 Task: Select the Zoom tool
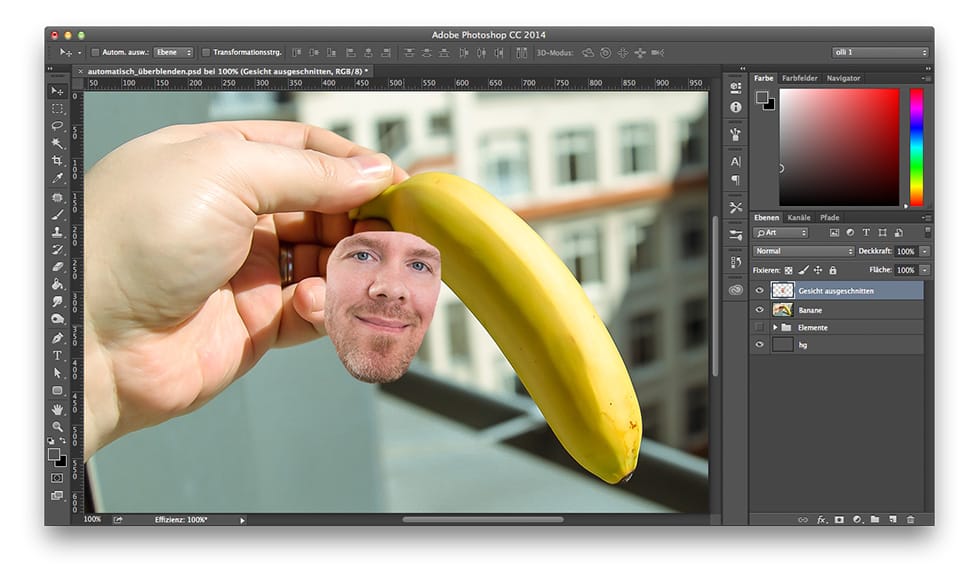58,427
